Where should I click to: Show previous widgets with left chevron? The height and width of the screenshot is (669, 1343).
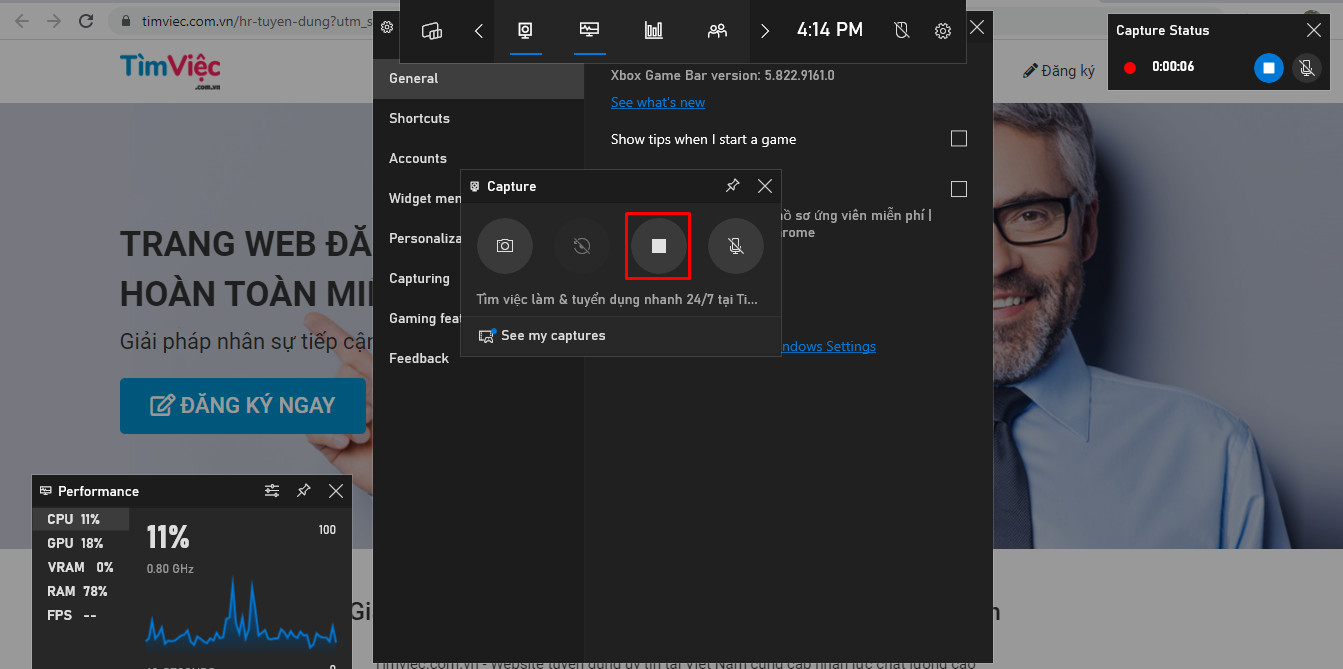[479, 31]
